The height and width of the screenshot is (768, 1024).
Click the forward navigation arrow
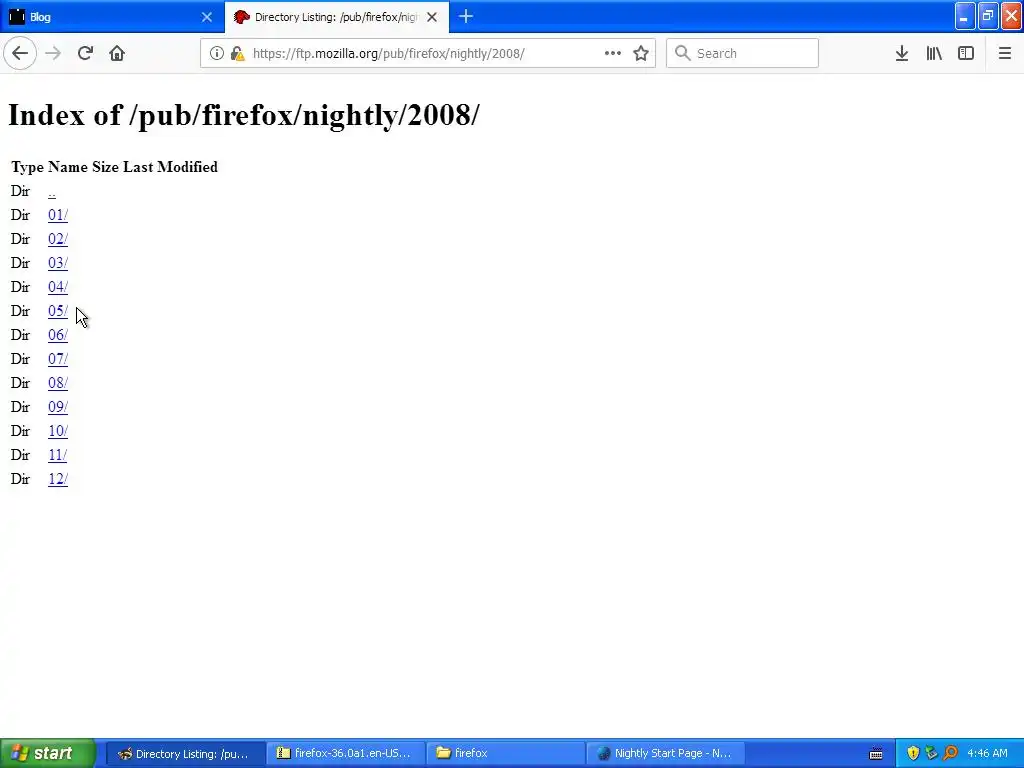[x=53, y=54]
